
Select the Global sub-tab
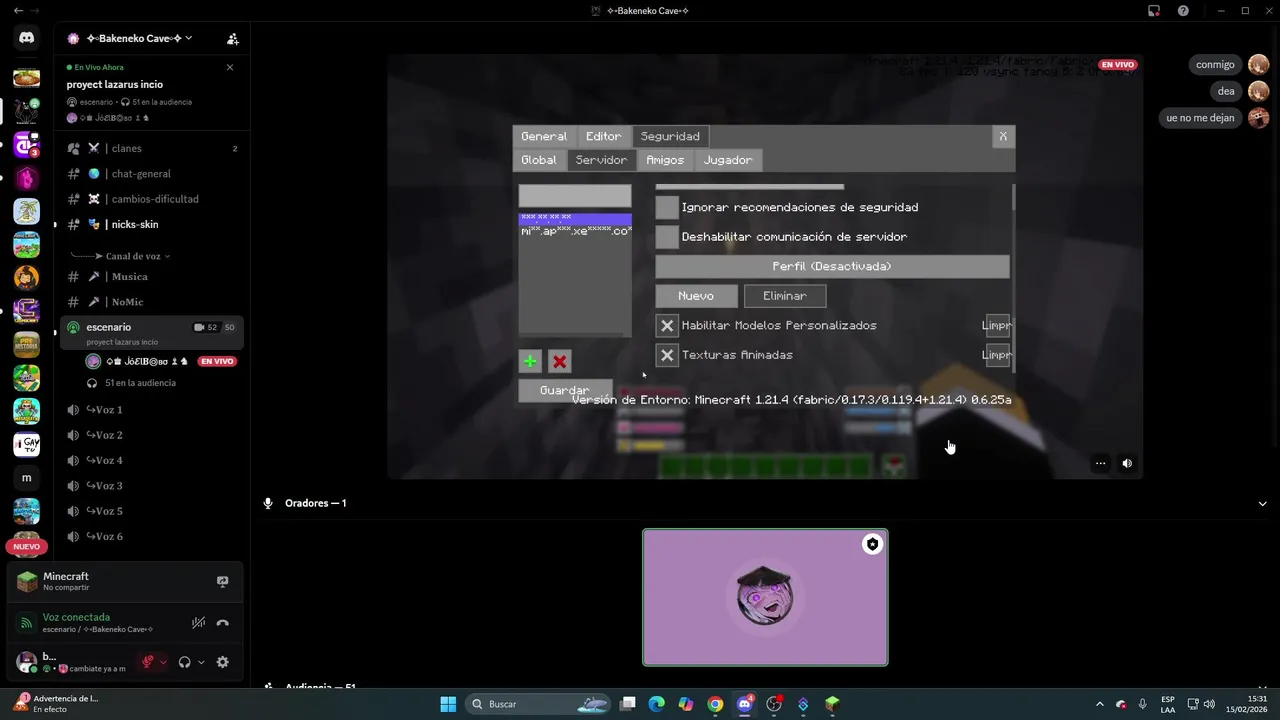point(539,160)
